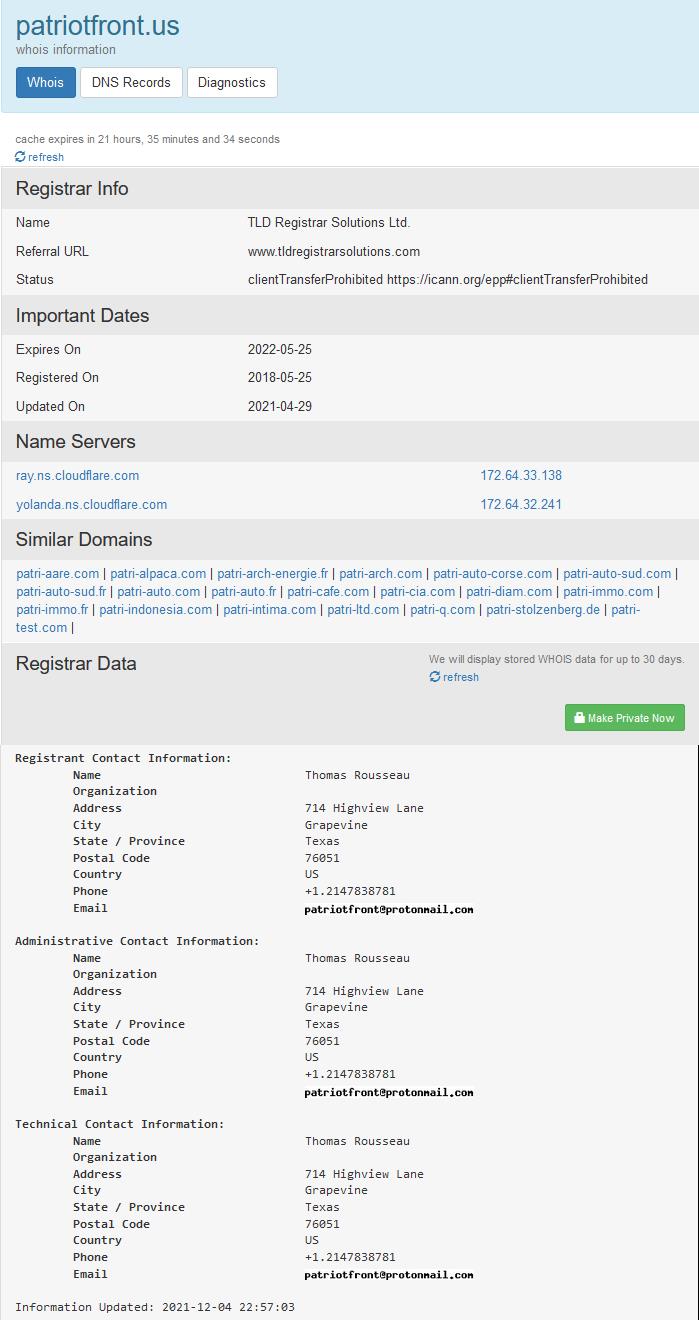The width and height of the screenshot is (699, 1320).
Task: Open similar domain patri-cia.com
Action: [x=418, y=592]
